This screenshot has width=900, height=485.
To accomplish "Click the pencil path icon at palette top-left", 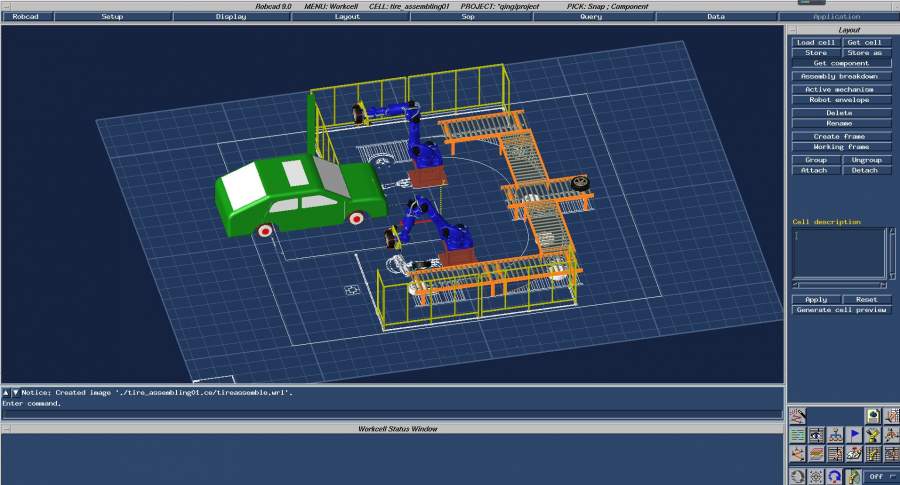I will pyautogui.click(x=797, y=415).
